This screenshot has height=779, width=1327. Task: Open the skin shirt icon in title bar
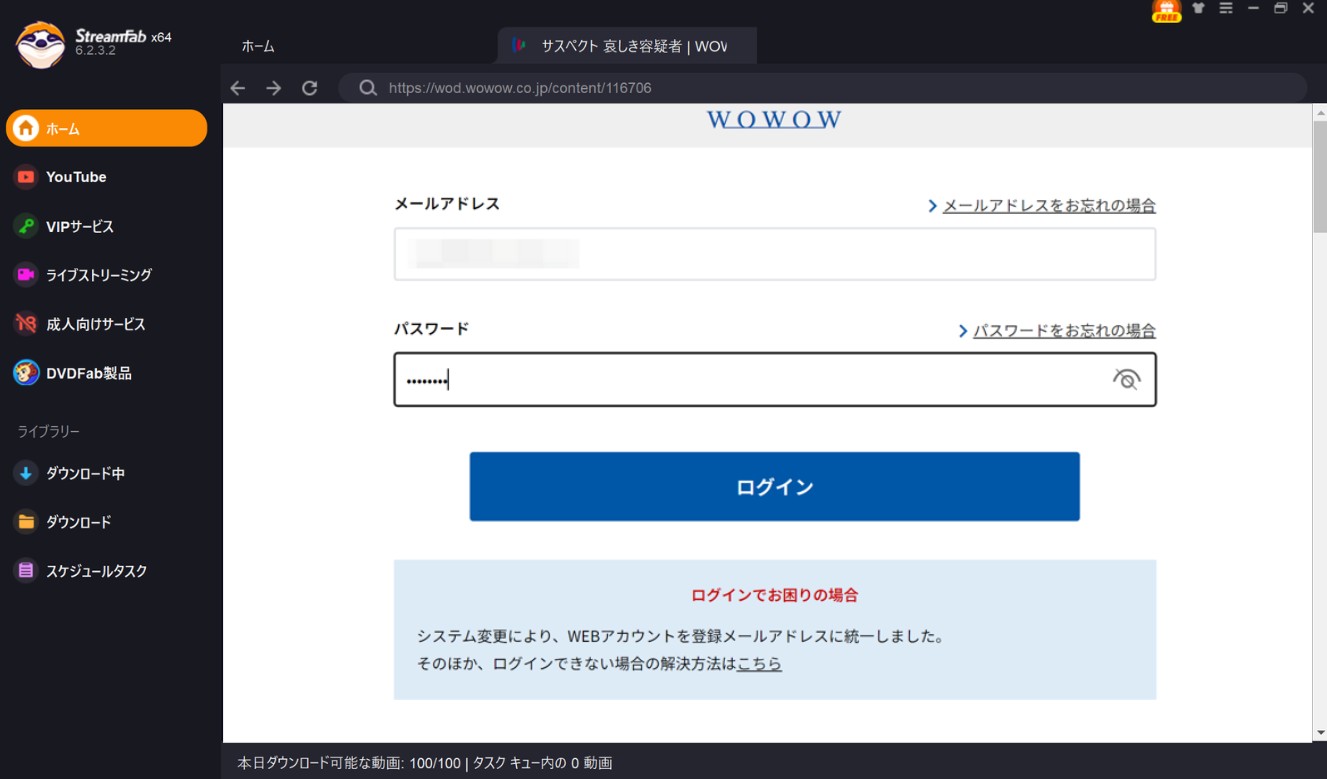1199,8
